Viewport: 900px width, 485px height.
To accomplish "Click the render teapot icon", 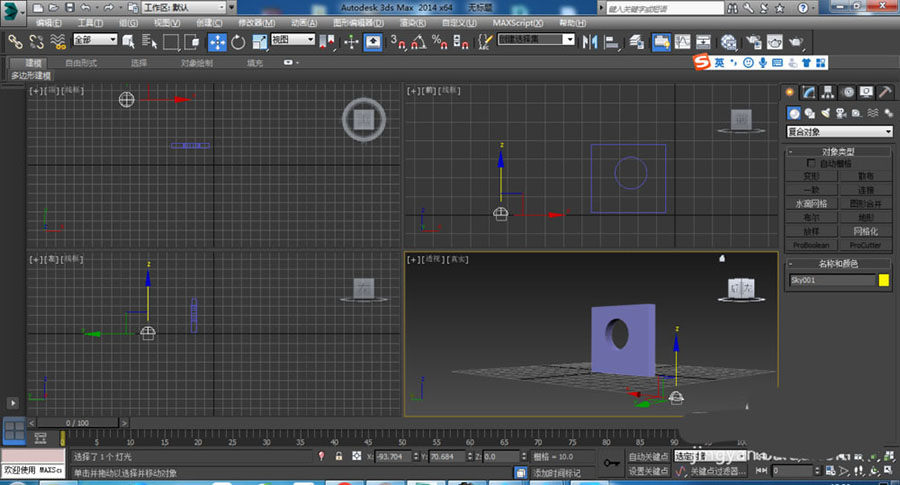I will point(795,42).
